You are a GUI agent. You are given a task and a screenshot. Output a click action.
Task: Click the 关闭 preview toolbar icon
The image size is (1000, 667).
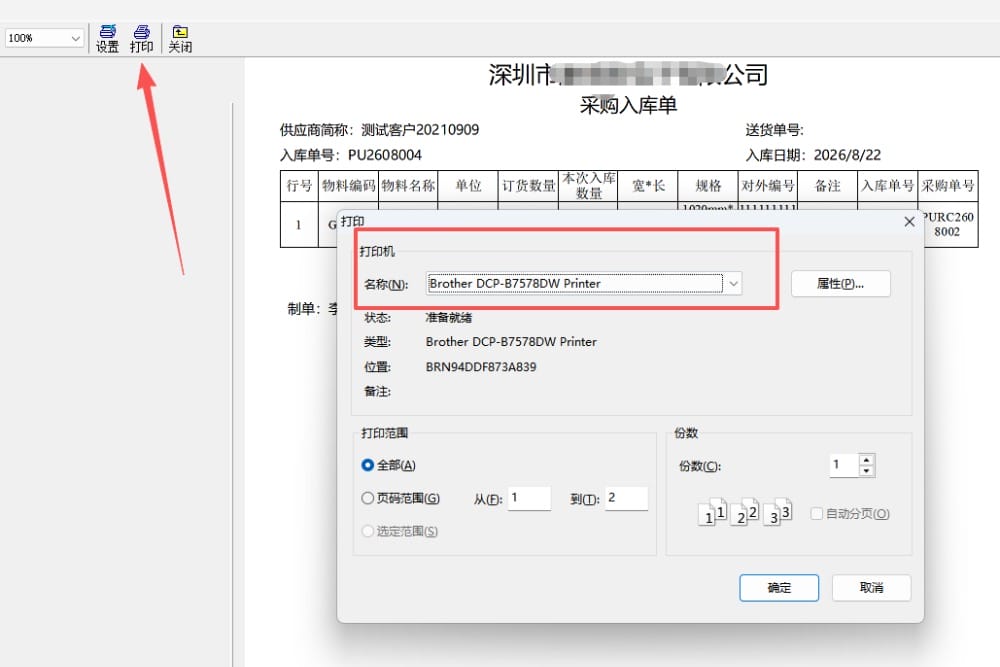180,38
